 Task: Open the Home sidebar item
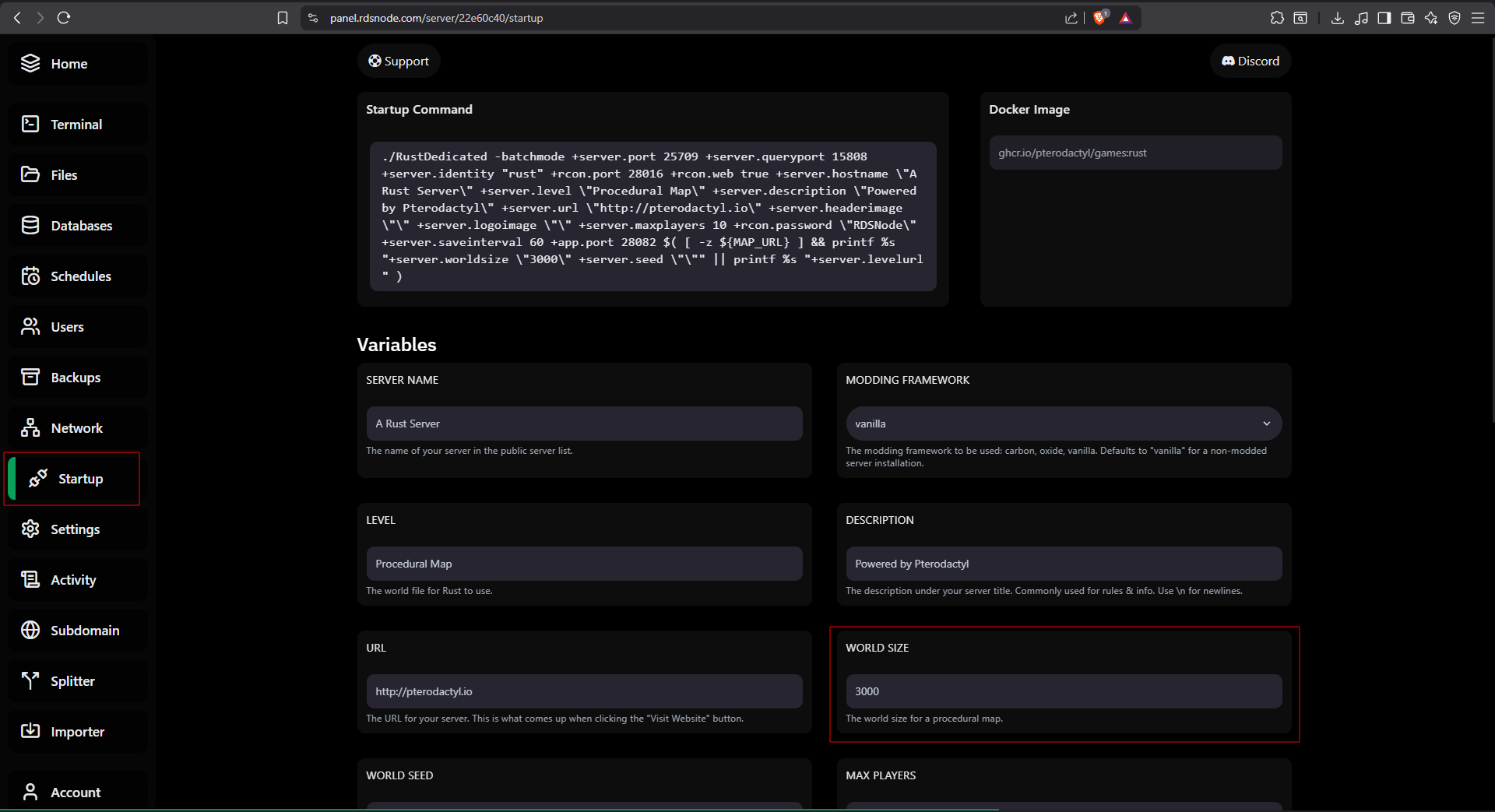pyautogui.click(x=76, y=64)
